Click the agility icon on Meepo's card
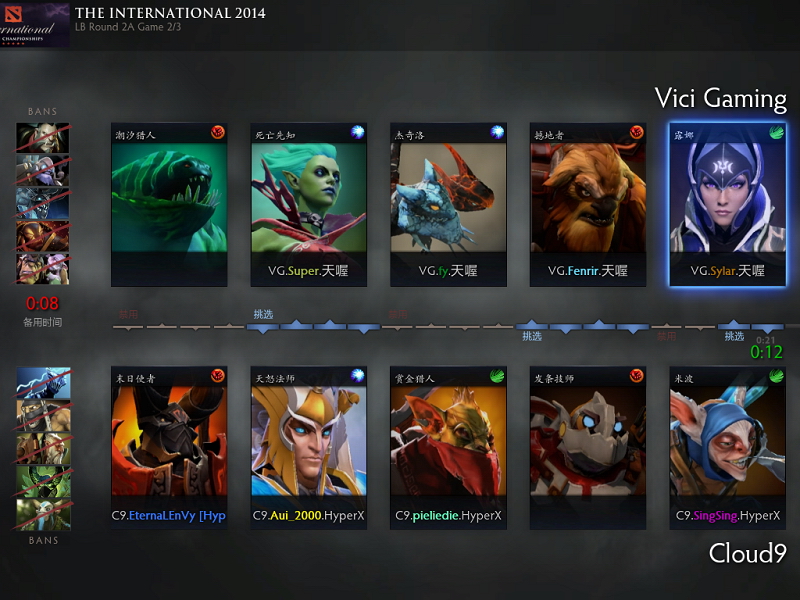Image resolution: width=800 pixels, height=600 pixels. [777, 376]
